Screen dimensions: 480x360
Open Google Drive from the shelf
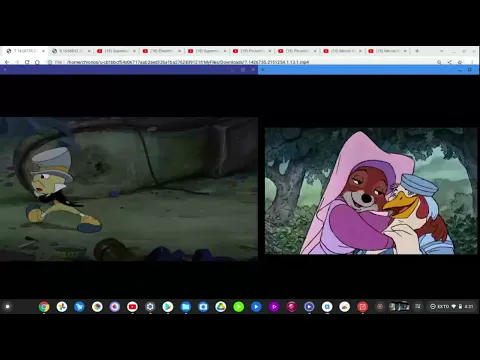[221, 307]
